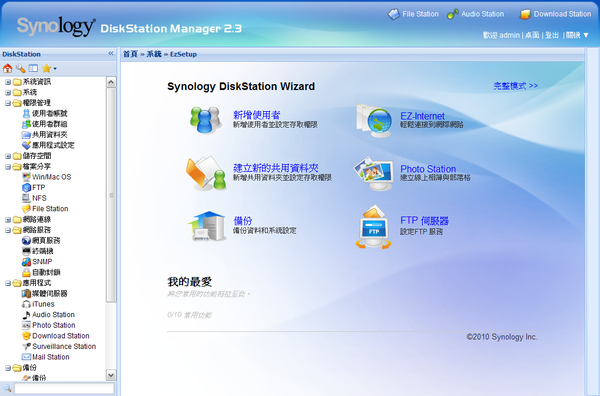Expand the 儲存空間 tree folder
Viewport: 600px width, 396px height.
(x=8, y=156)
